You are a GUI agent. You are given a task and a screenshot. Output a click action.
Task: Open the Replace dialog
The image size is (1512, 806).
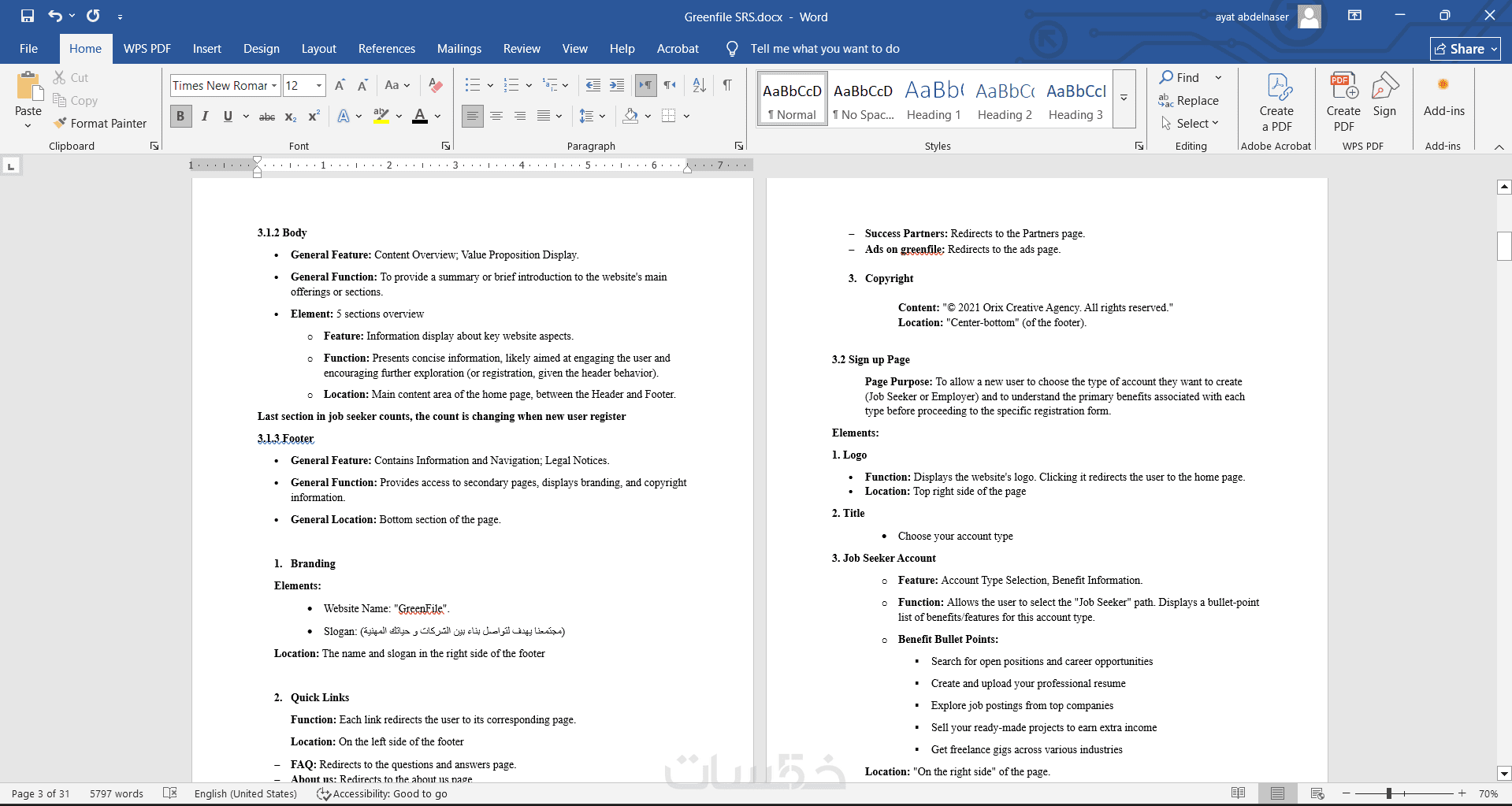[1189, 100]
